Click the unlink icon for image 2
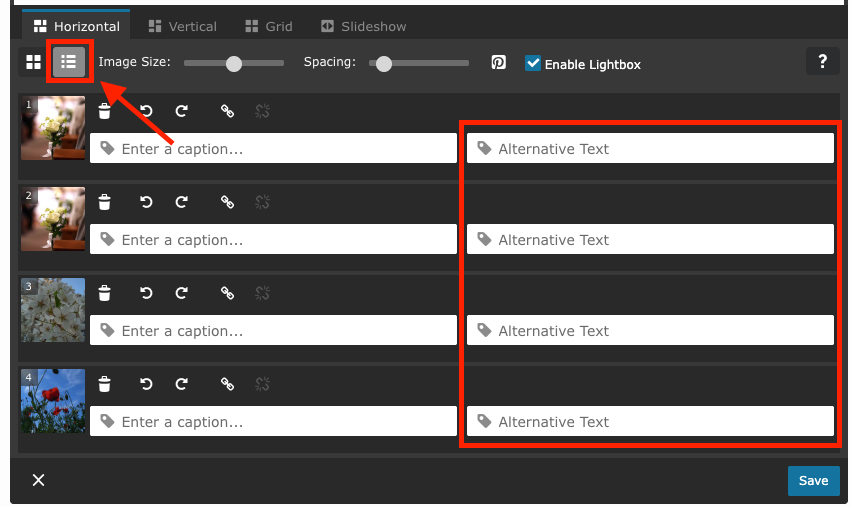The image size is (851, 507). pos(263,202)
